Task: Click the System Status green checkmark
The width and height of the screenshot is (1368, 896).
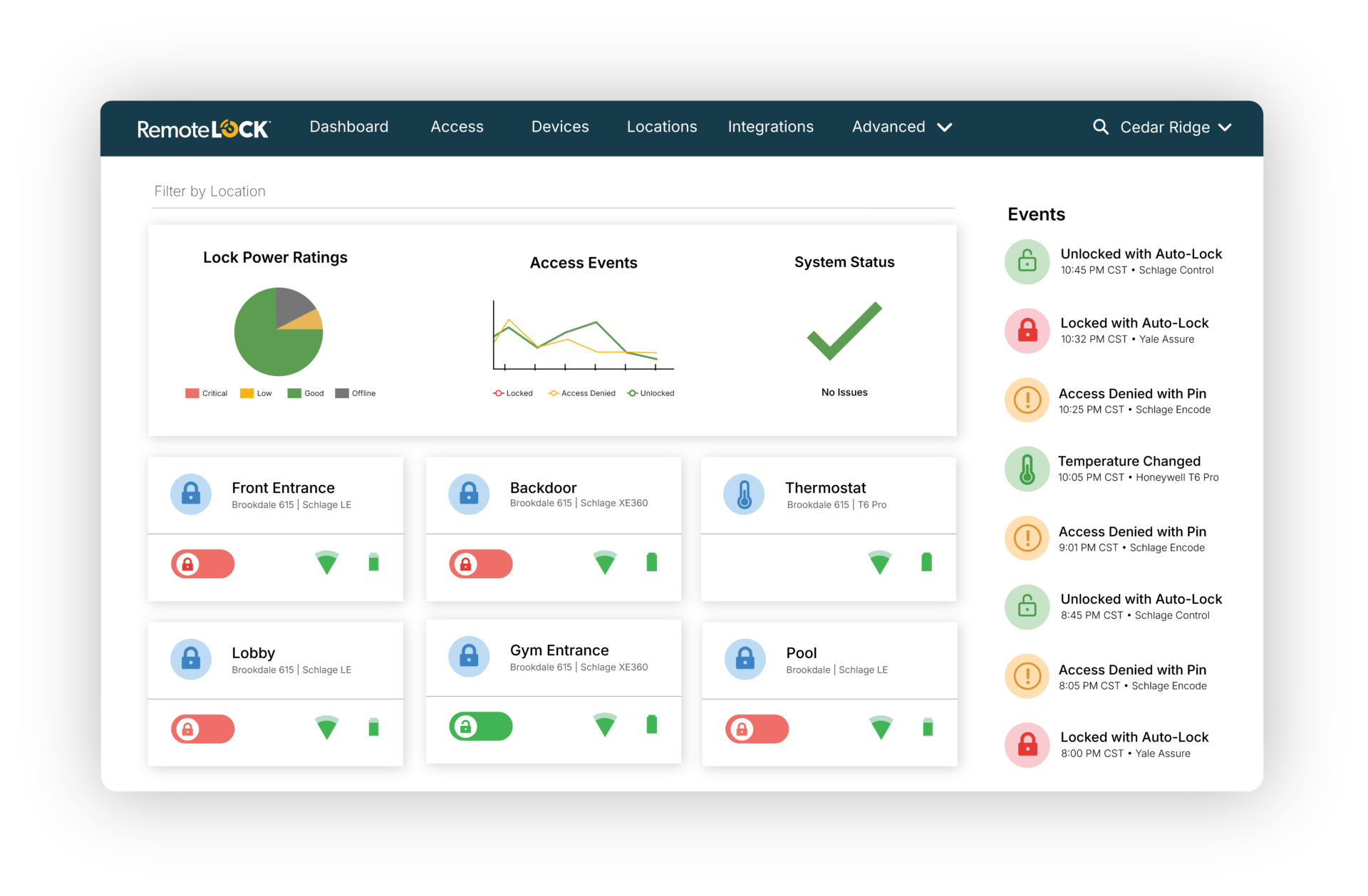Action: 844,330
